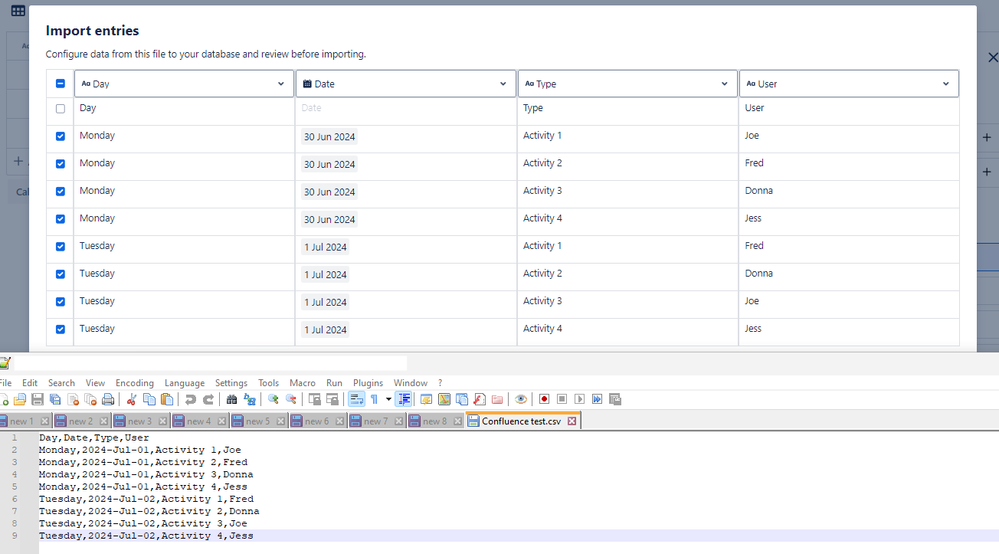Open the Encoding menu
Image resolution: width=999 pixels, height=554 pixels.
tap(134, 383)
